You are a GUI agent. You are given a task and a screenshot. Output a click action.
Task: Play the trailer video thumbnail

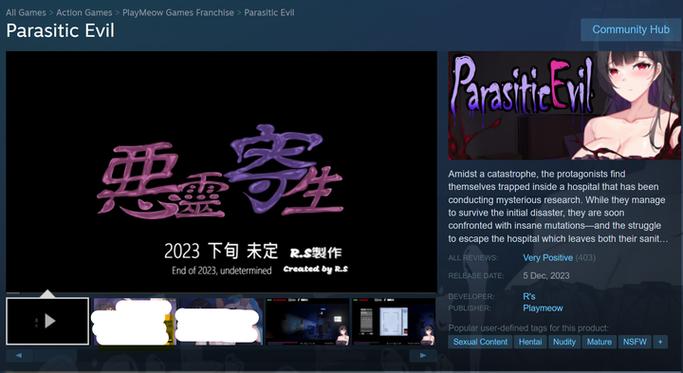47,322
